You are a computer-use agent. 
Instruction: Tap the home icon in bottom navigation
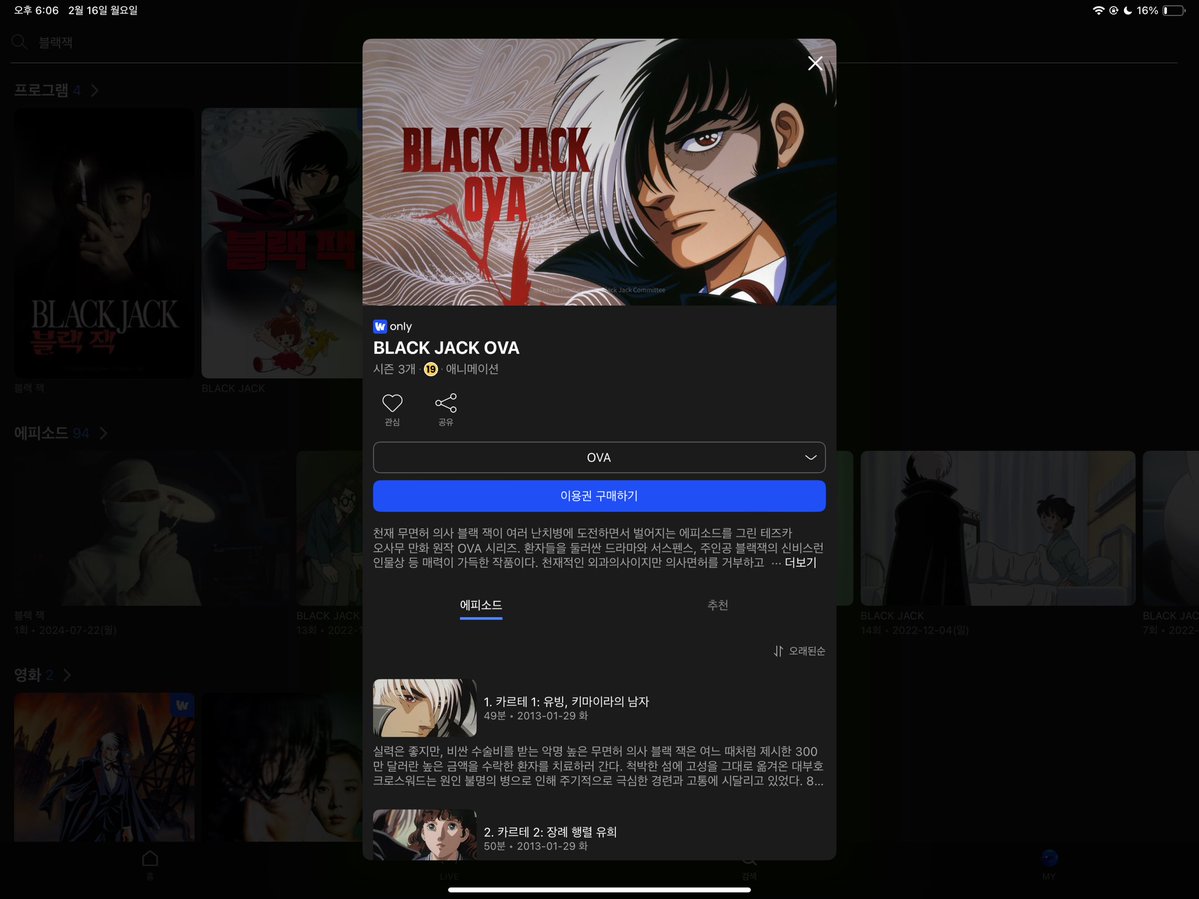coord(150,858)
